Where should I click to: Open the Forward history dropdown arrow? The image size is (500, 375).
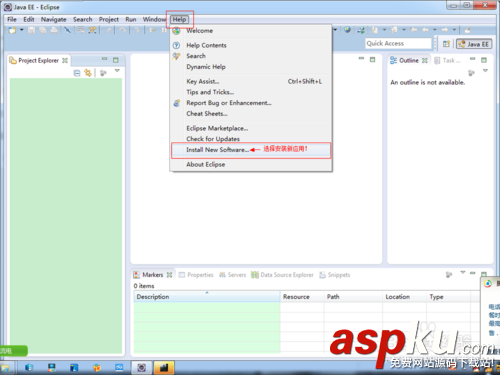tap(454, 30)
